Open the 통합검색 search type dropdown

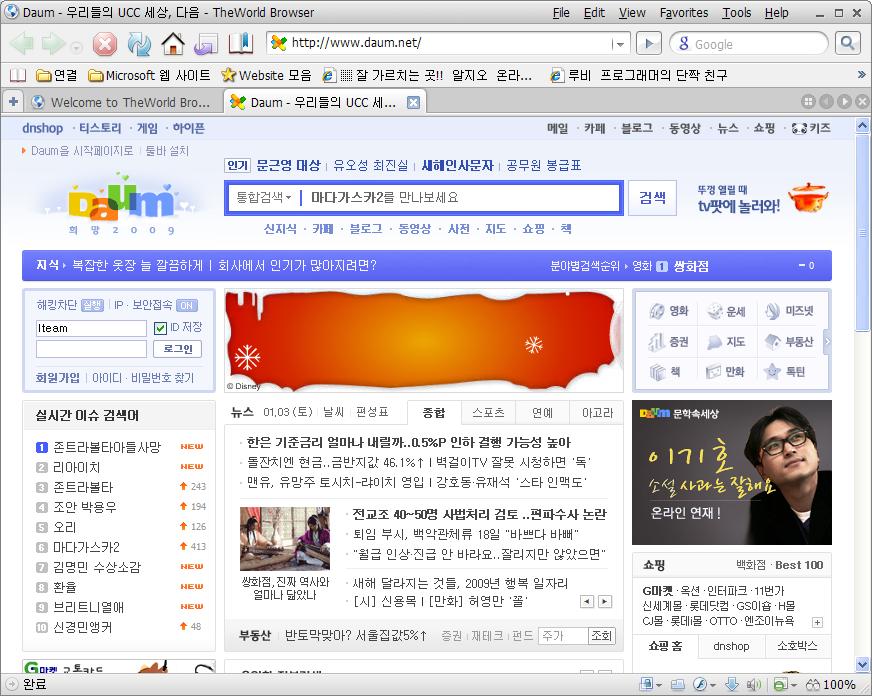pyautogui.click(x=264, y=197)
